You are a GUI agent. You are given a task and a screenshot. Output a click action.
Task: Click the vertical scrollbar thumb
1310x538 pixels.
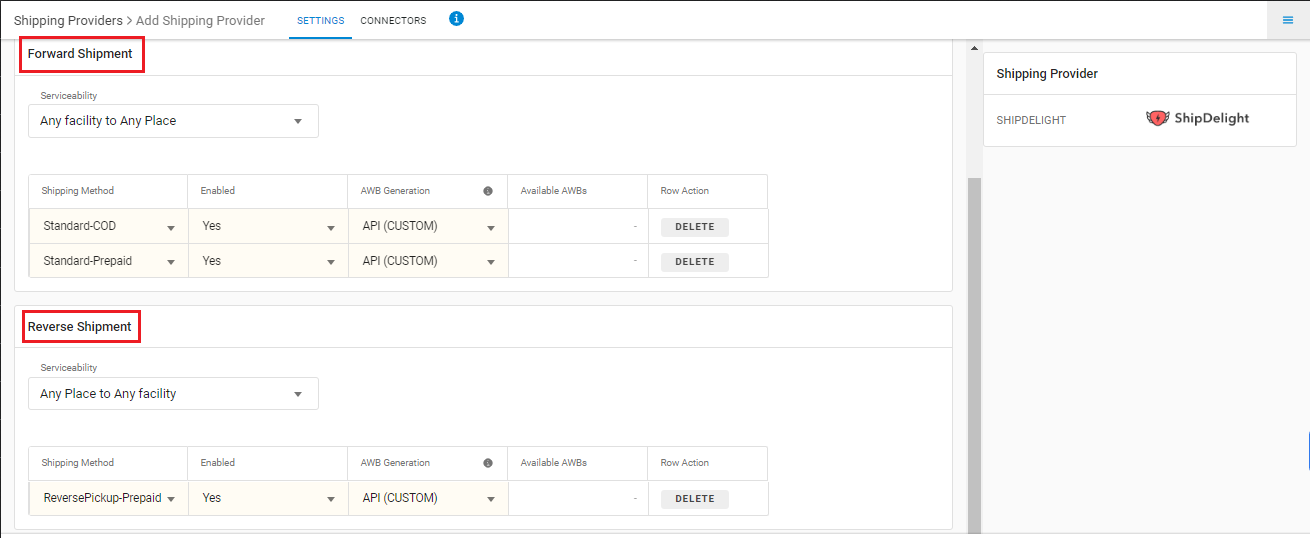pos(974,355)
